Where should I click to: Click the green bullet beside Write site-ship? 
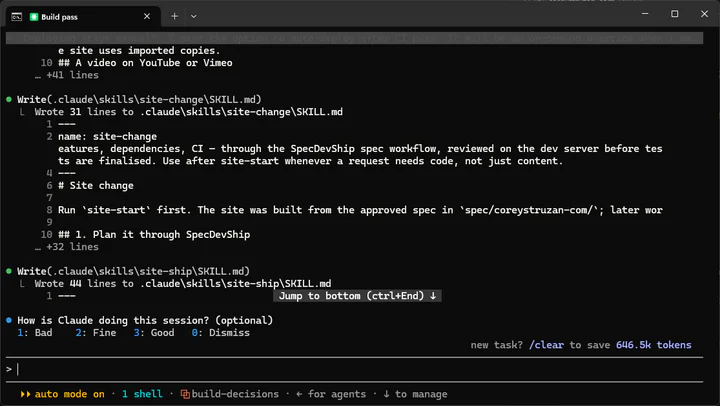pos(9,271)
